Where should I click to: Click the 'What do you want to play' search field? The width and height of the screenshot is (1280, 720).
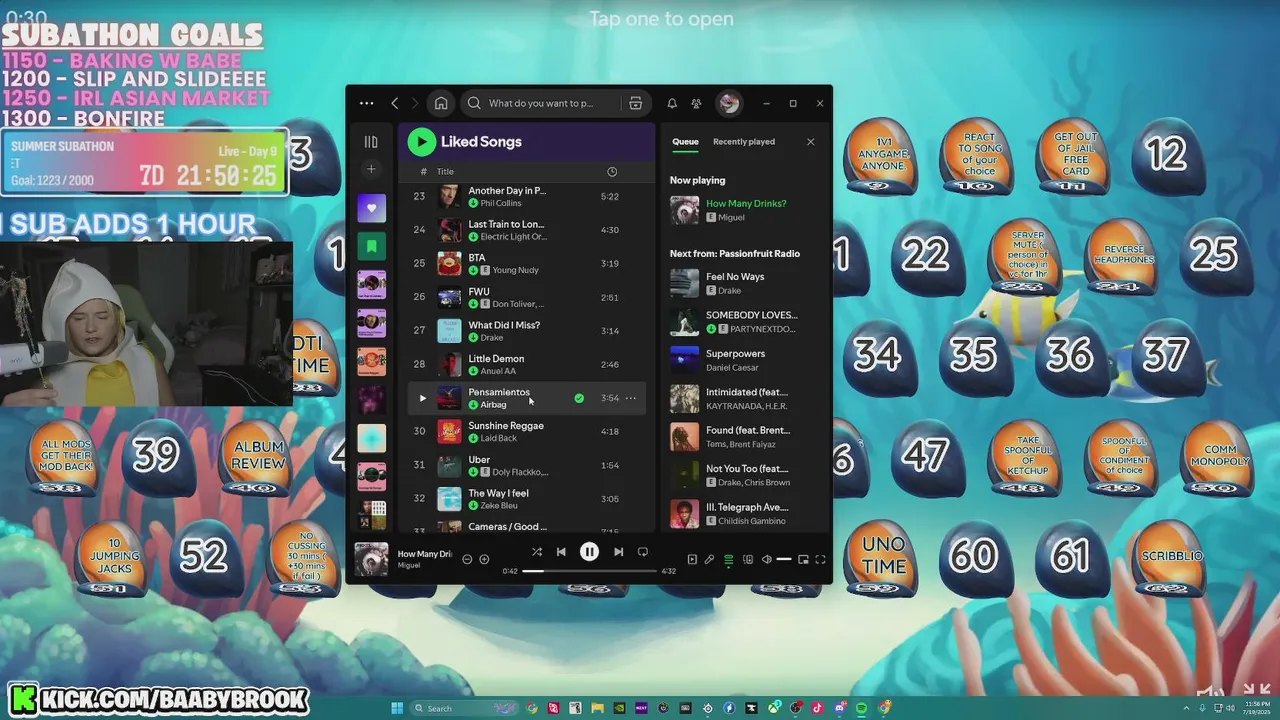[540, 103]
